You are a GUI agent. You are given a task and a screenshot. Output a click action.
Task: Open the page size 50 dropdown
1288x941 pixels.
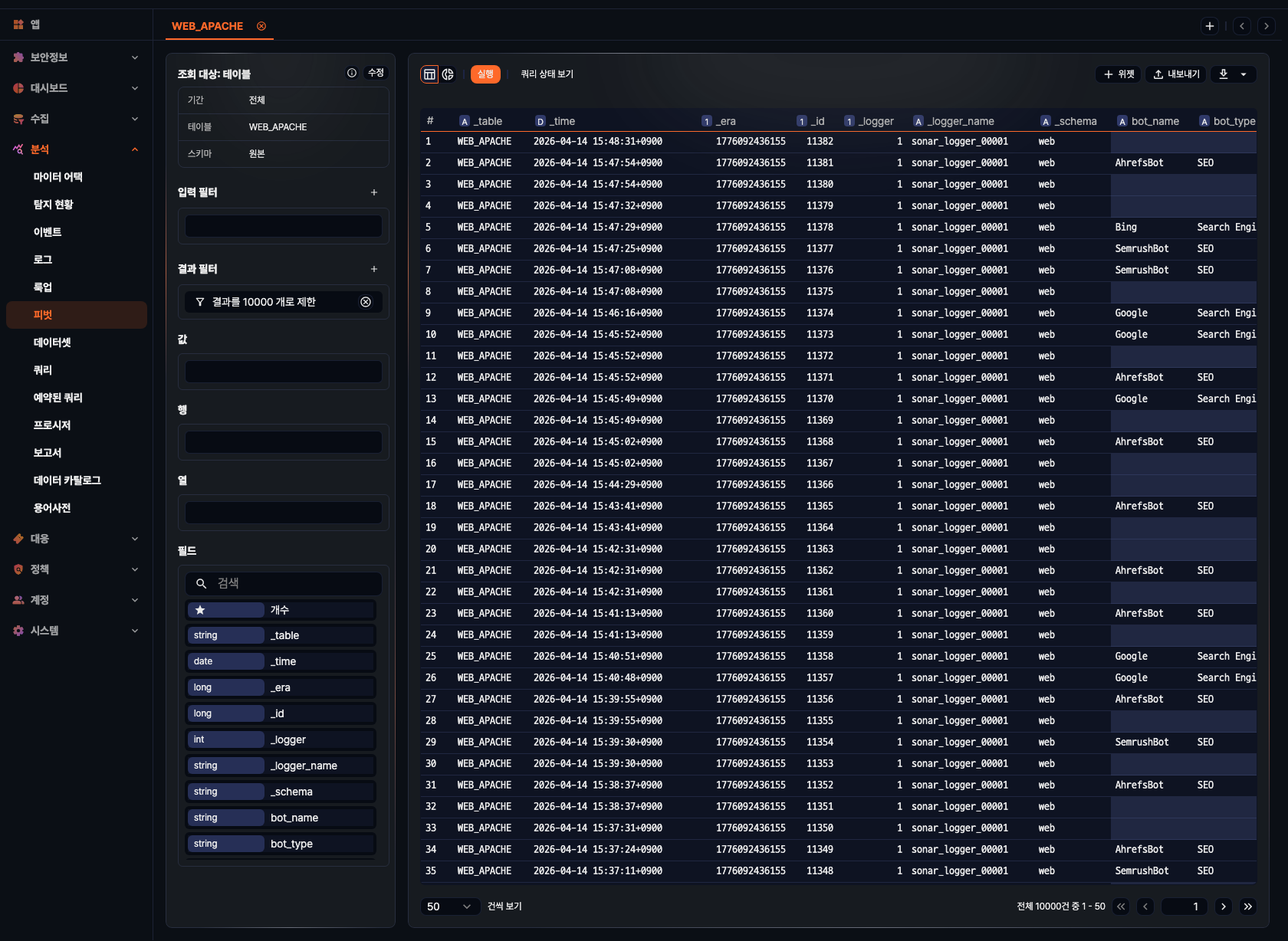(449, 907)
